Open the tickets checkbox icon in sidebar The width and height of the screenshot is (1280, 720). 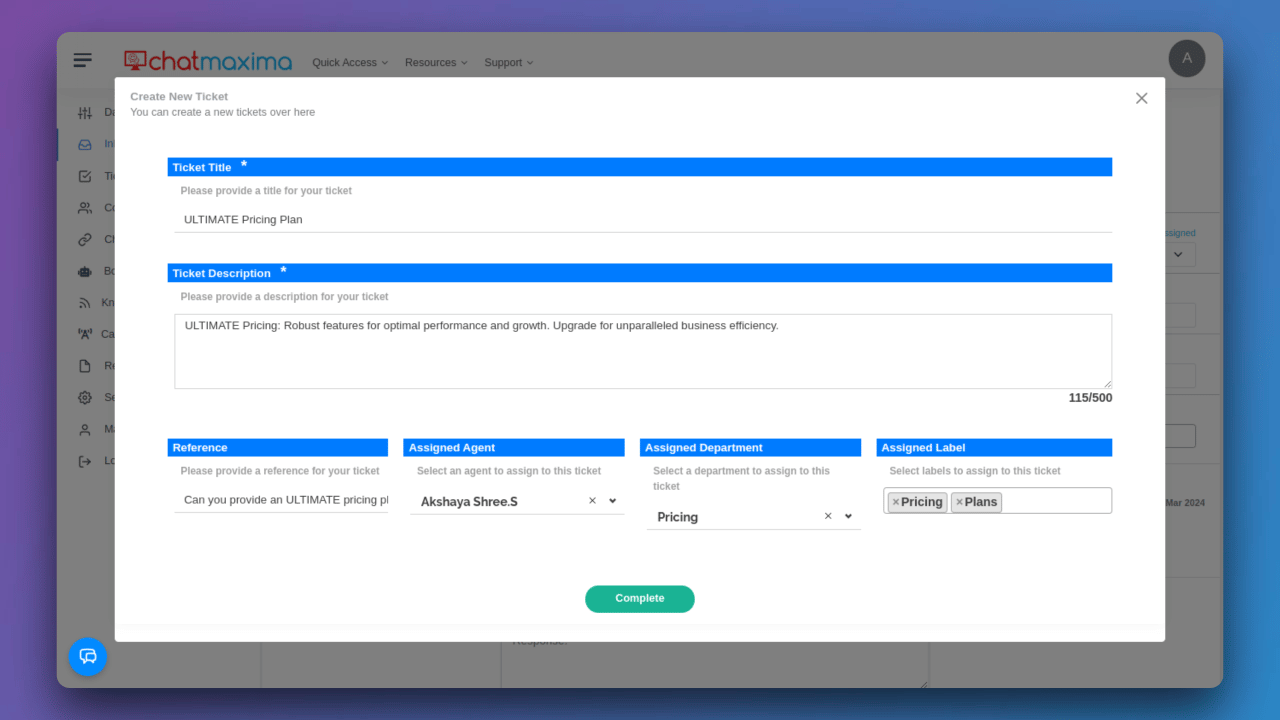click(x=85, y=176)
